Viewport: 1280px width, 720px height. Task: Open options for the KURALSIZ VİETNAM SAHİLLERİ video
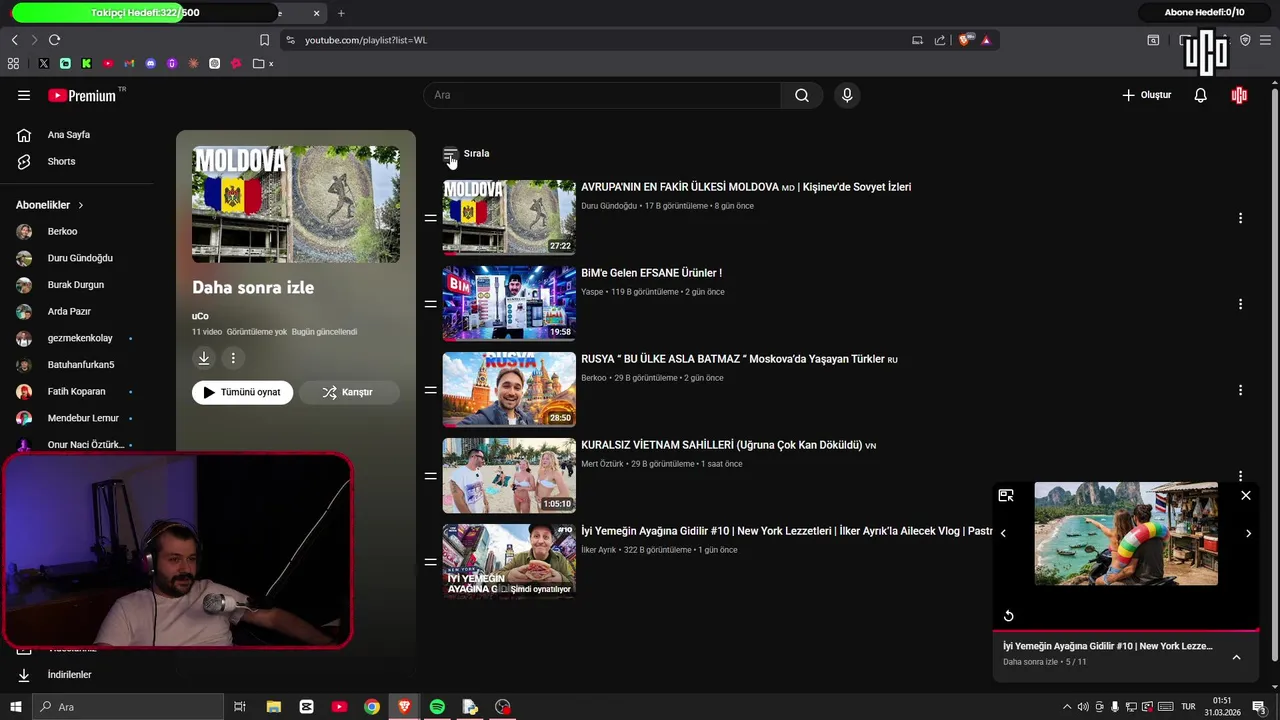(x=1240, y=475)
